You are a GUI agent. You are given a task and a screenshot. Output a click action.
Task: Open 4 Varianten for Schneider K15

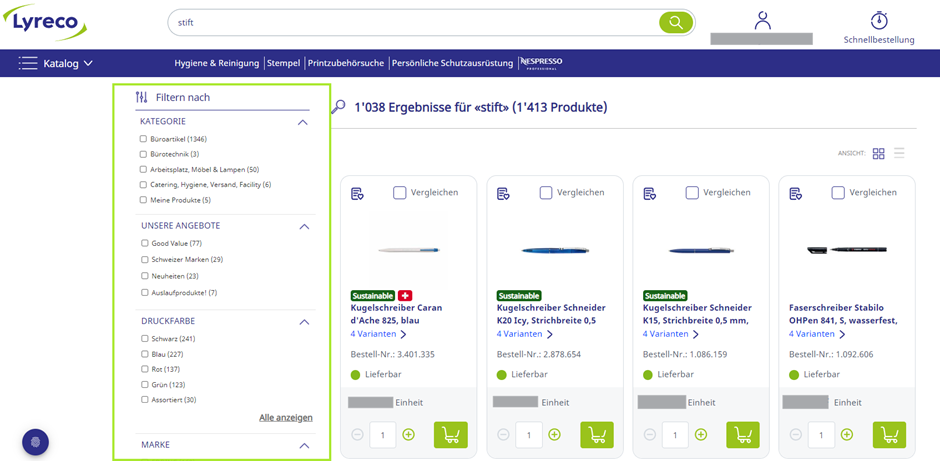671,334
